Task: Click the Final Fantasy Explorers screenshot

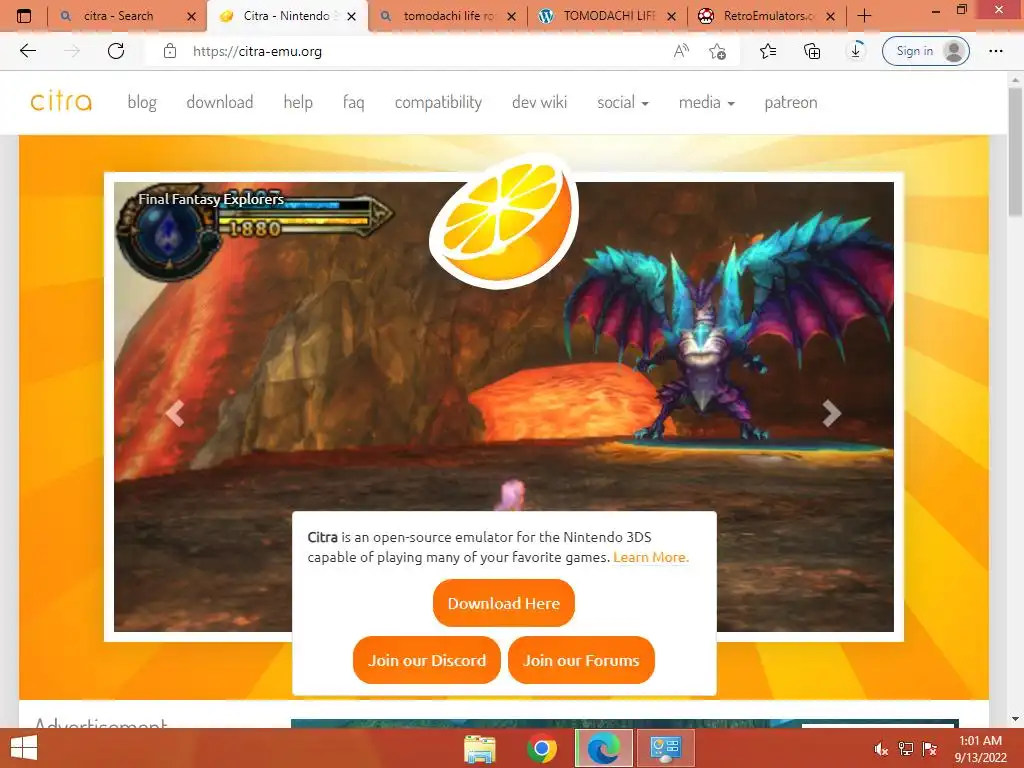Action: coord(504,406)
